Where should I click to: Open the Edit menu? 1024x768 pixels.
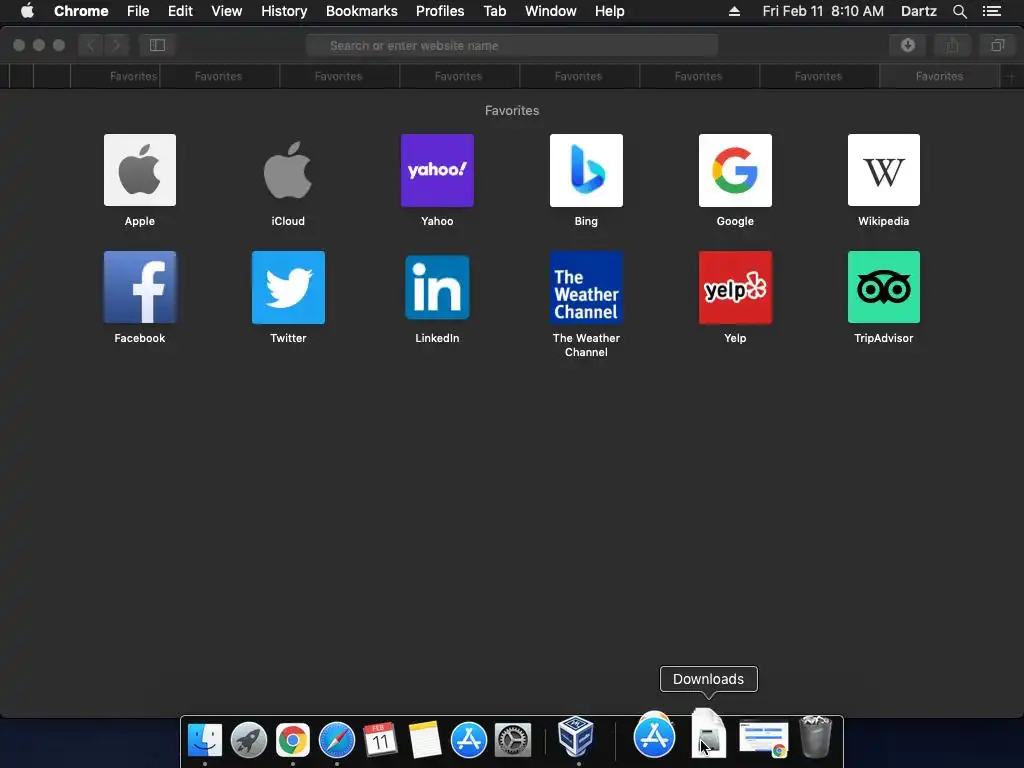[x=180, y=11]
